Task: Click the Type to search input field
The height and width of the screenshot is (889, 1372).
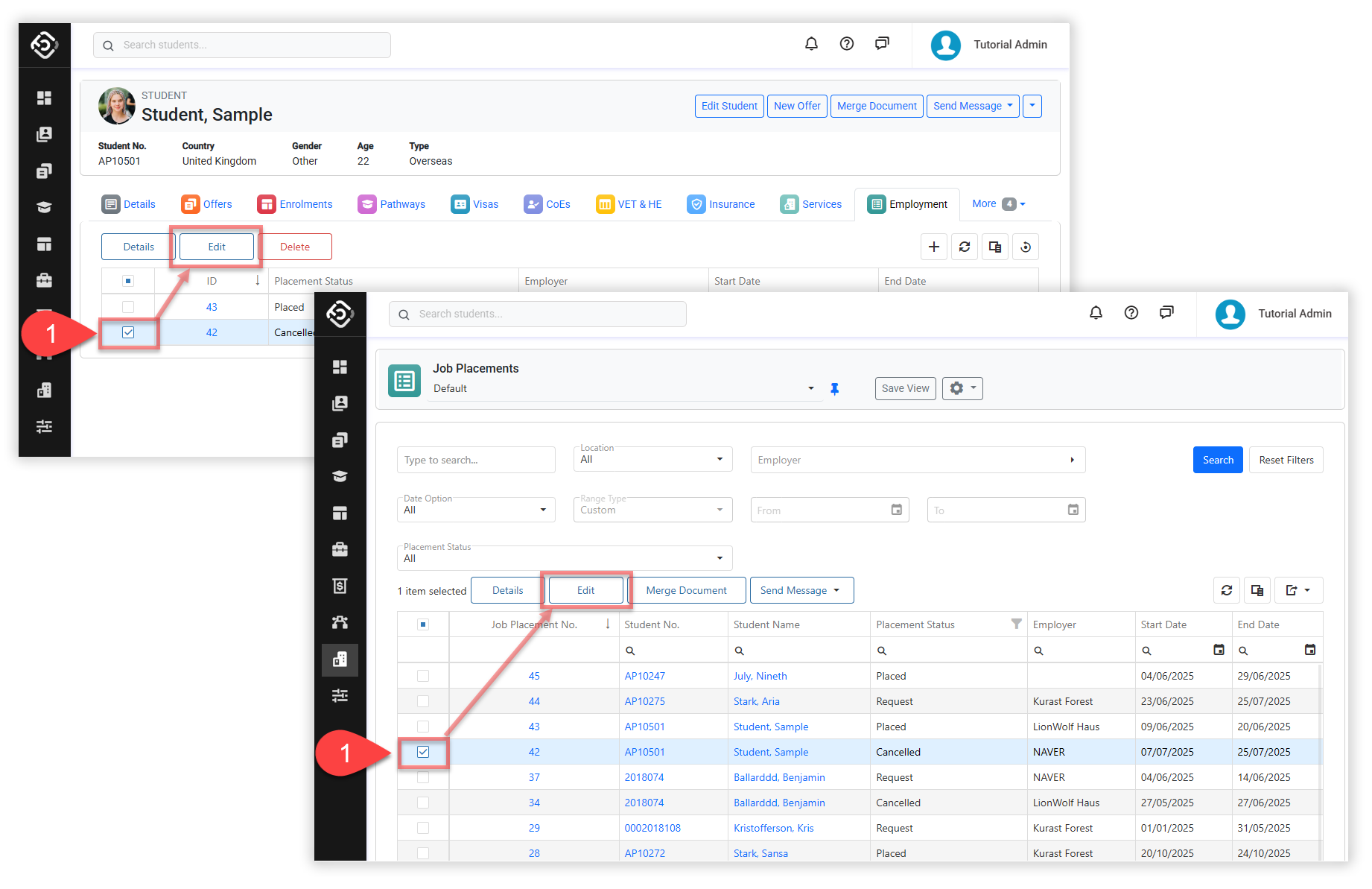Action: [x=476, y=460]
